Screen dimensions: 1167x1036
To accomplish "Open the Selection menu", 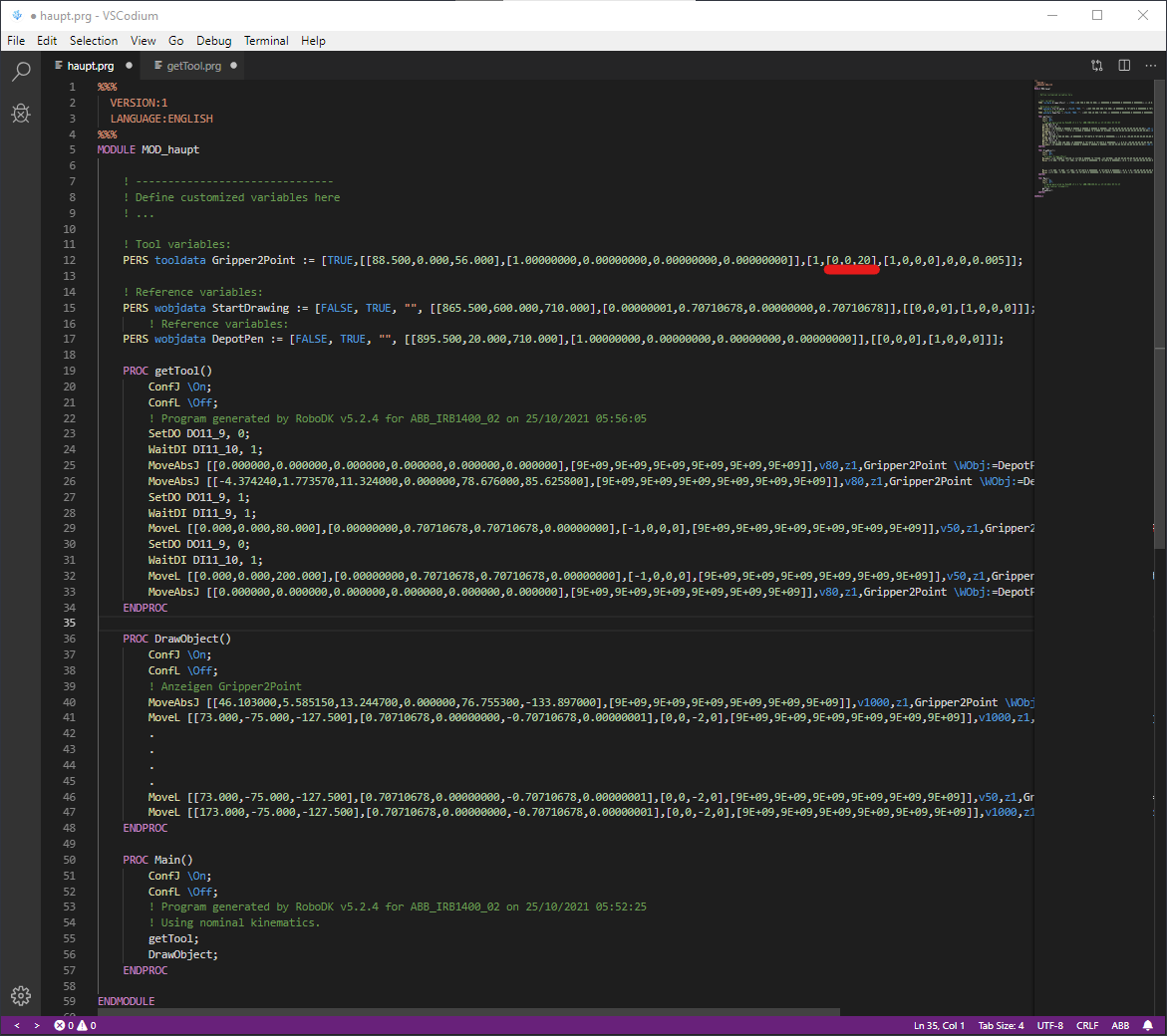I will click(94, 41).
